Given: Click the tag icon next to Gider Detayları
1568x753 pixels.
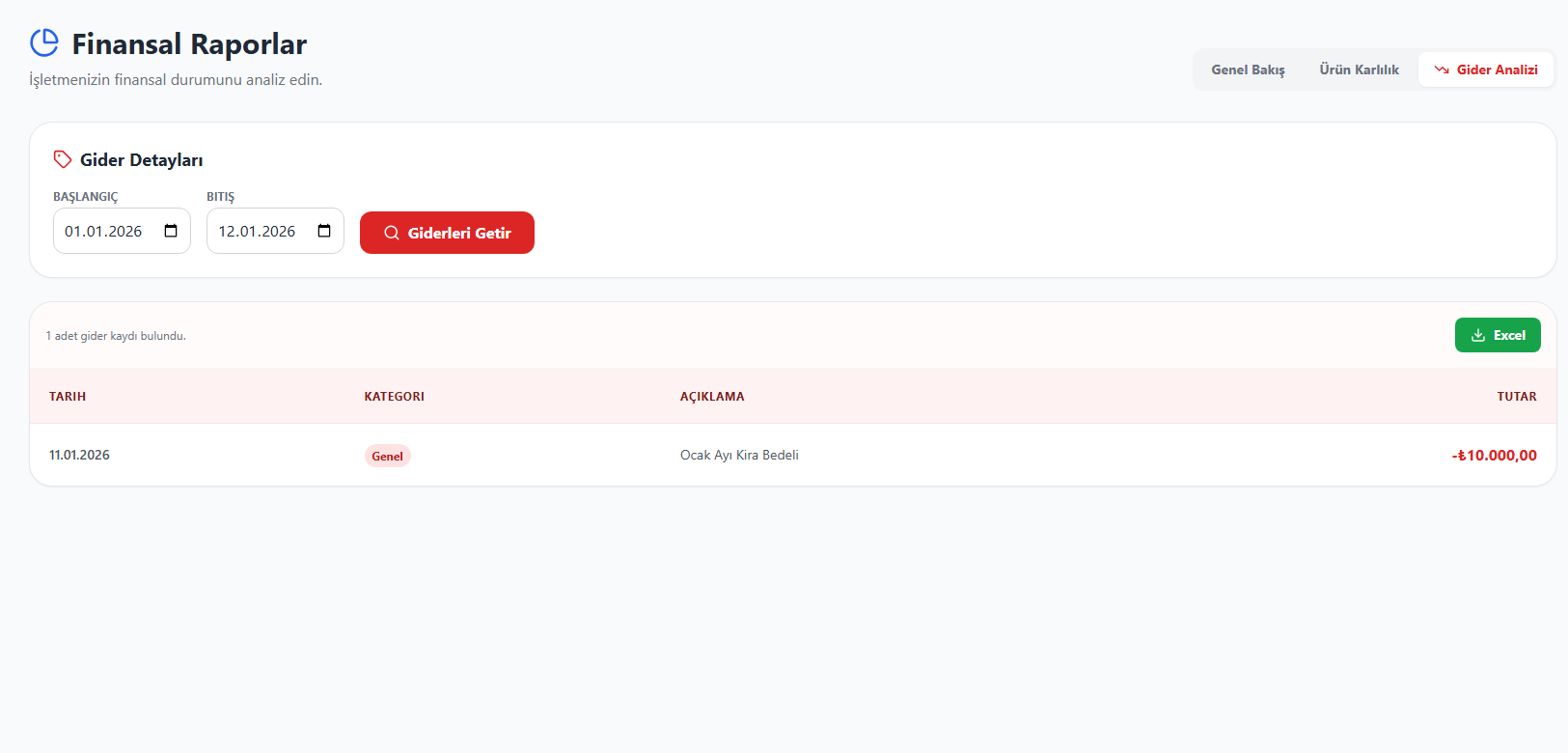Looking at the screenshot, I should coord(63,159).
